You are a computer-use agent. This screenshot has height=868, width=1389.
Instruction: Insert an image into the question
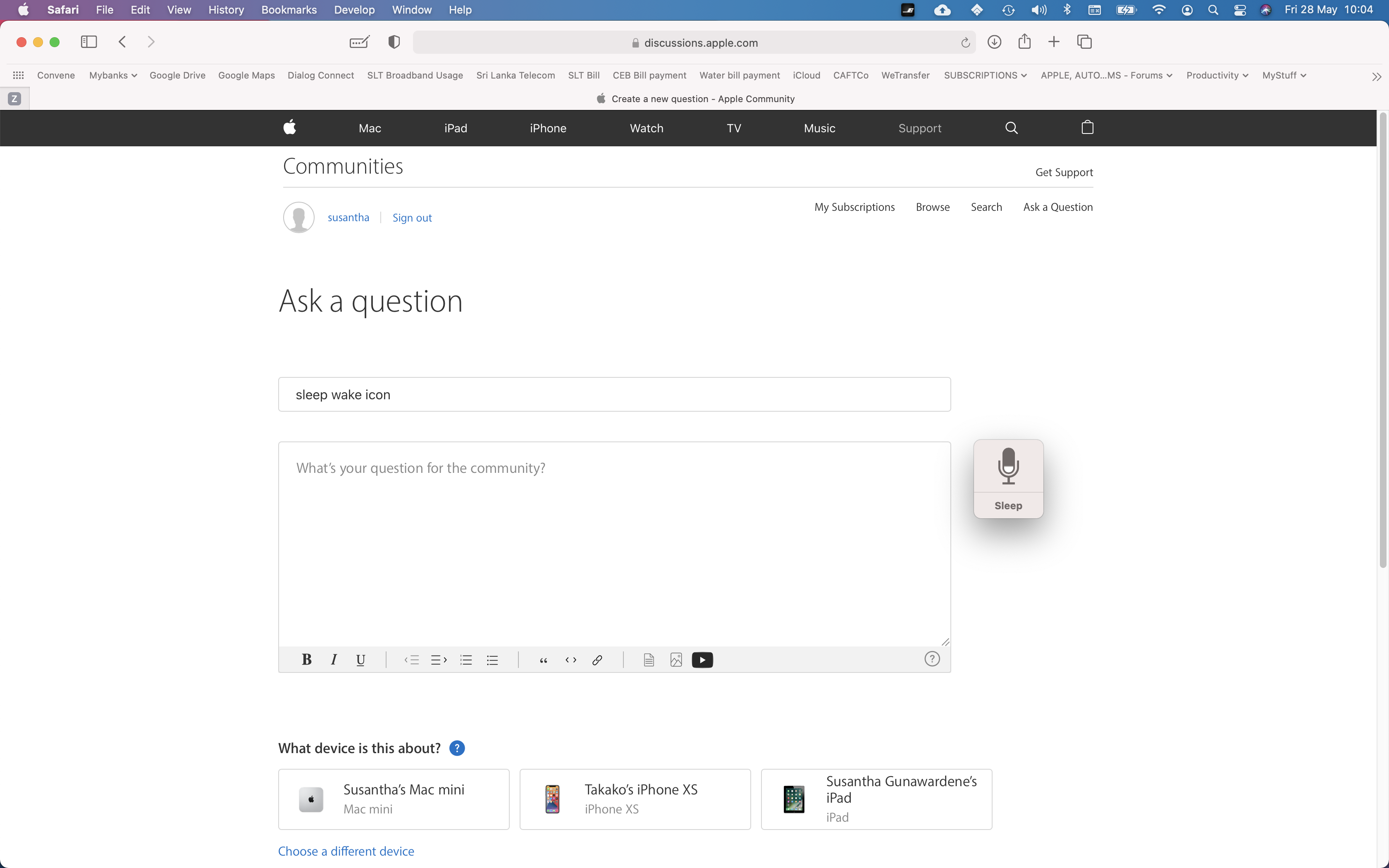pos(675,660)
